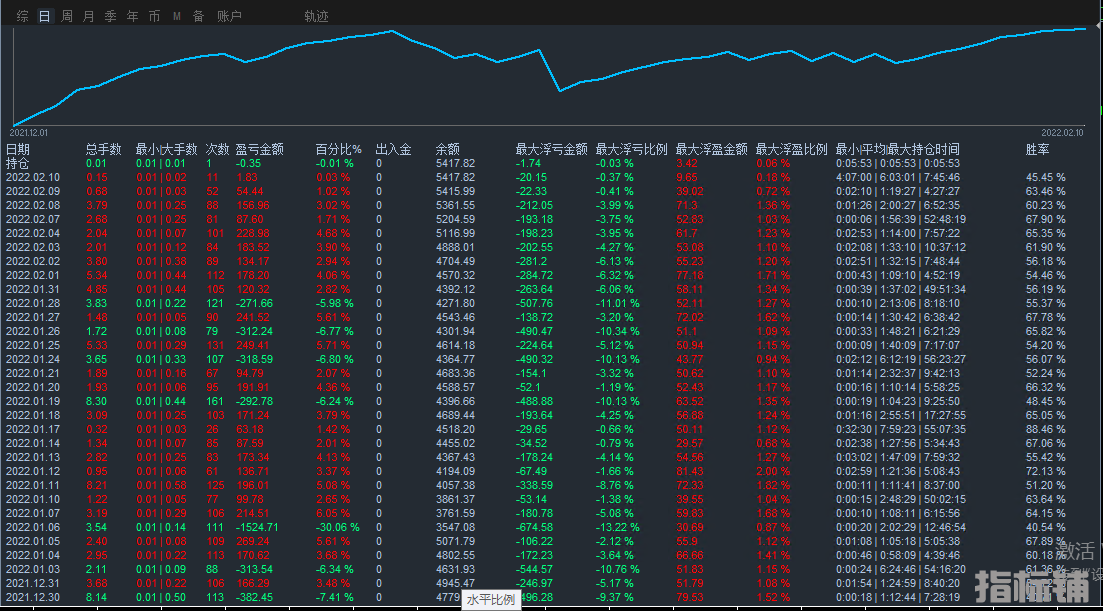This screenshot has height=611, width=1103.
Task: Select the 年 yearly tab
Action: pyautogui.click(x=132, y=16)
